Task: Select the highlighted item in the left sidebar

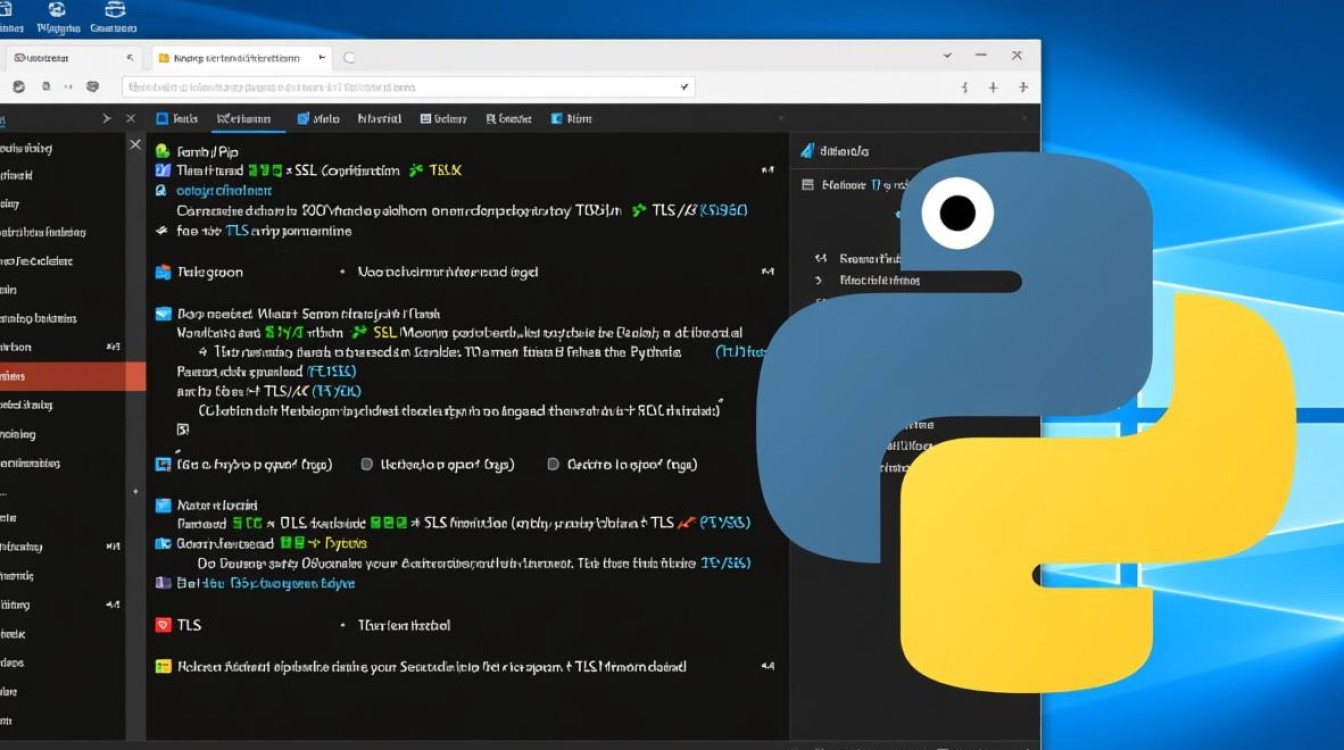Action: 60,376
